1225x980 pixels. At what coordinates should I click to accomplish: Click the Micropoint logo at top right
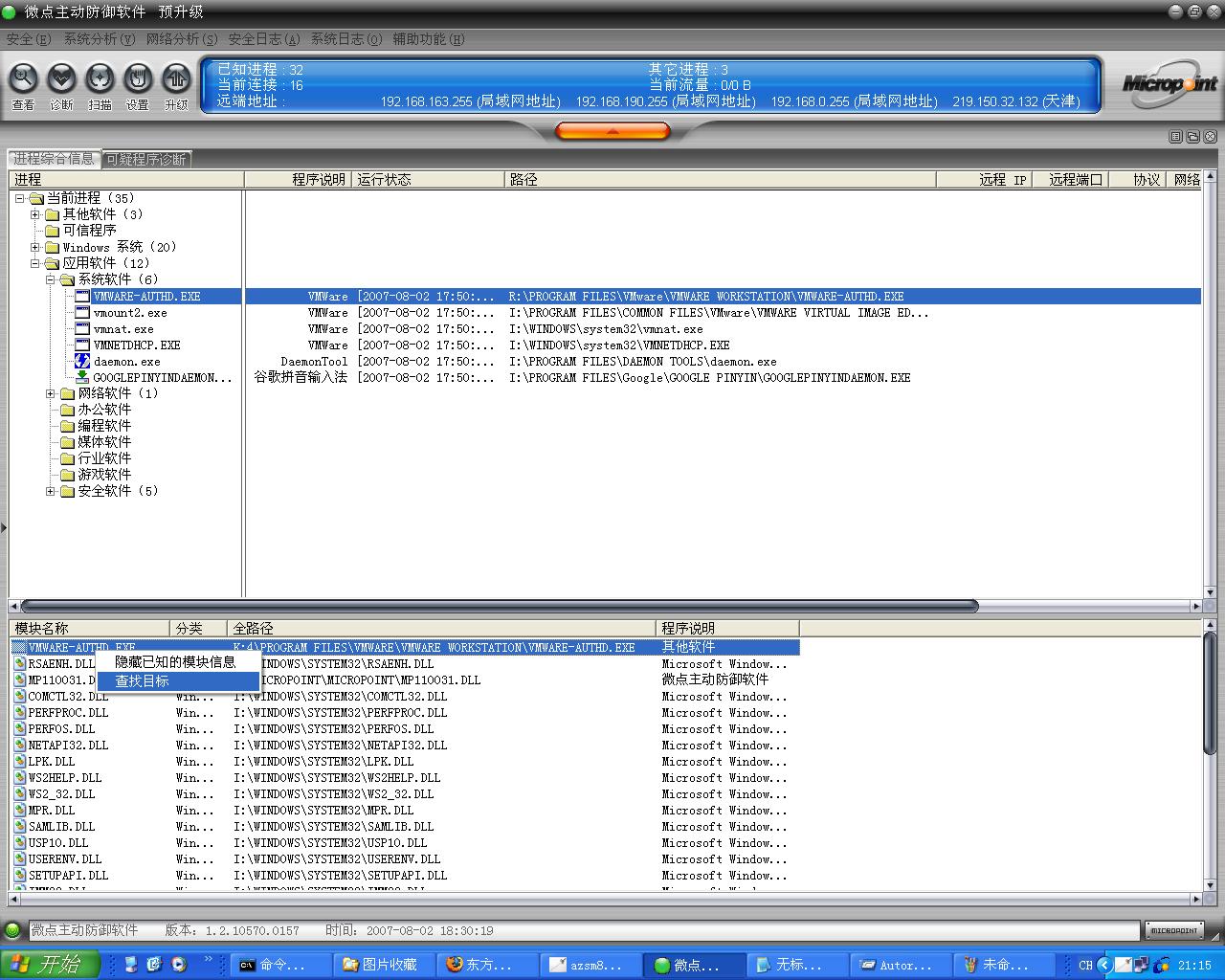point(1169,84)
